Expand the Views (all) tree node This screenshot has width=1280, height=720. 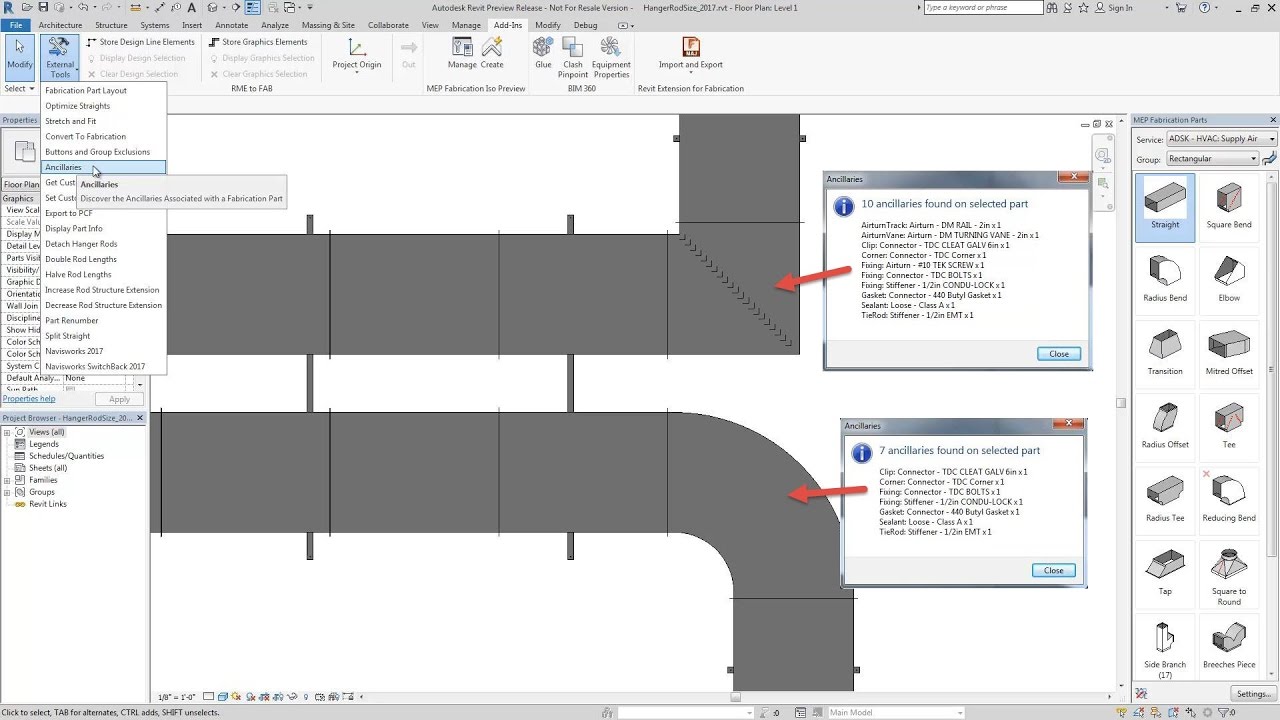click(x=7, y=432)
